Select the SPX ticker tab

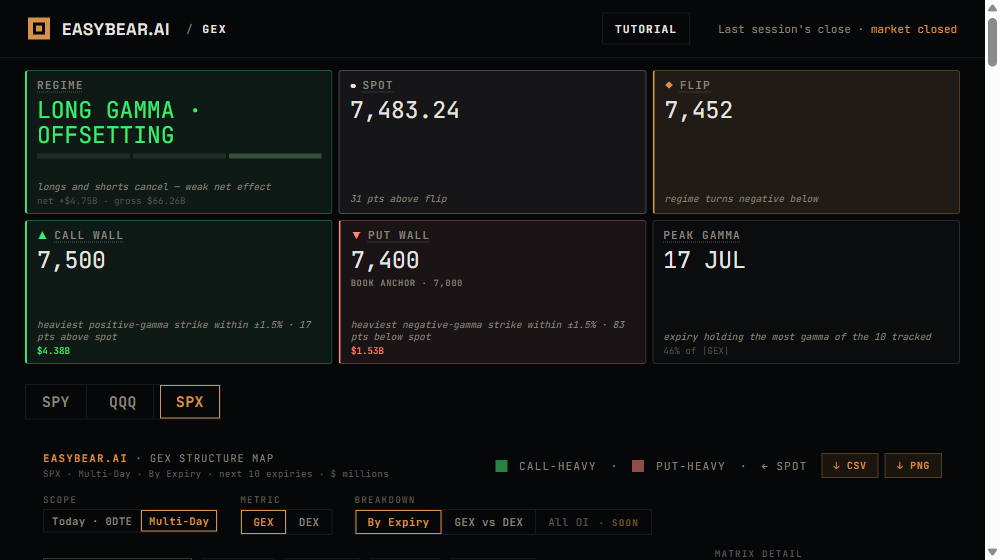pyautogui.click(x=189, y=402)
